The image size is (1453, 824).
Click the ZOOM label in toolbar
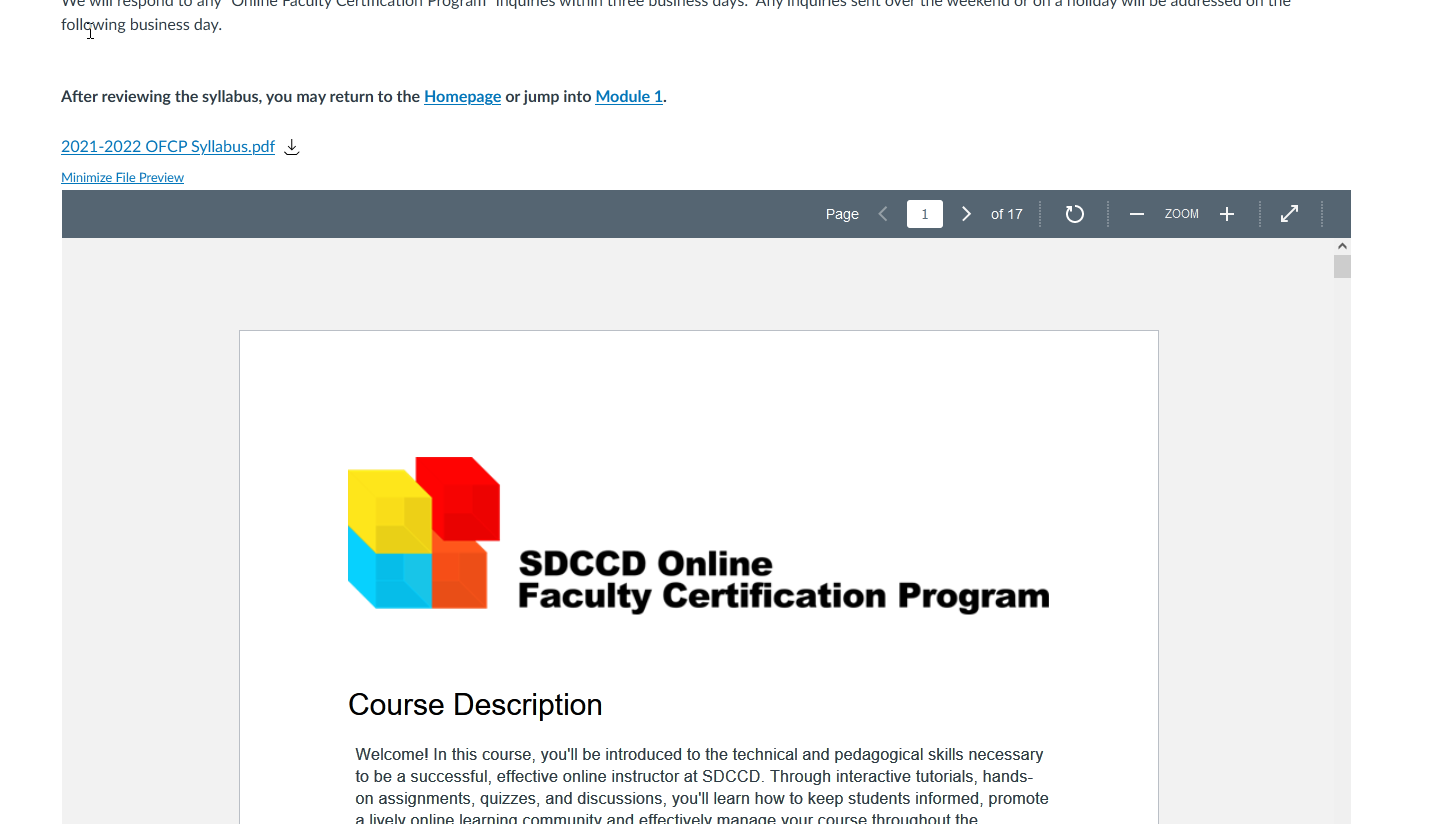[x=1181, y=214]
